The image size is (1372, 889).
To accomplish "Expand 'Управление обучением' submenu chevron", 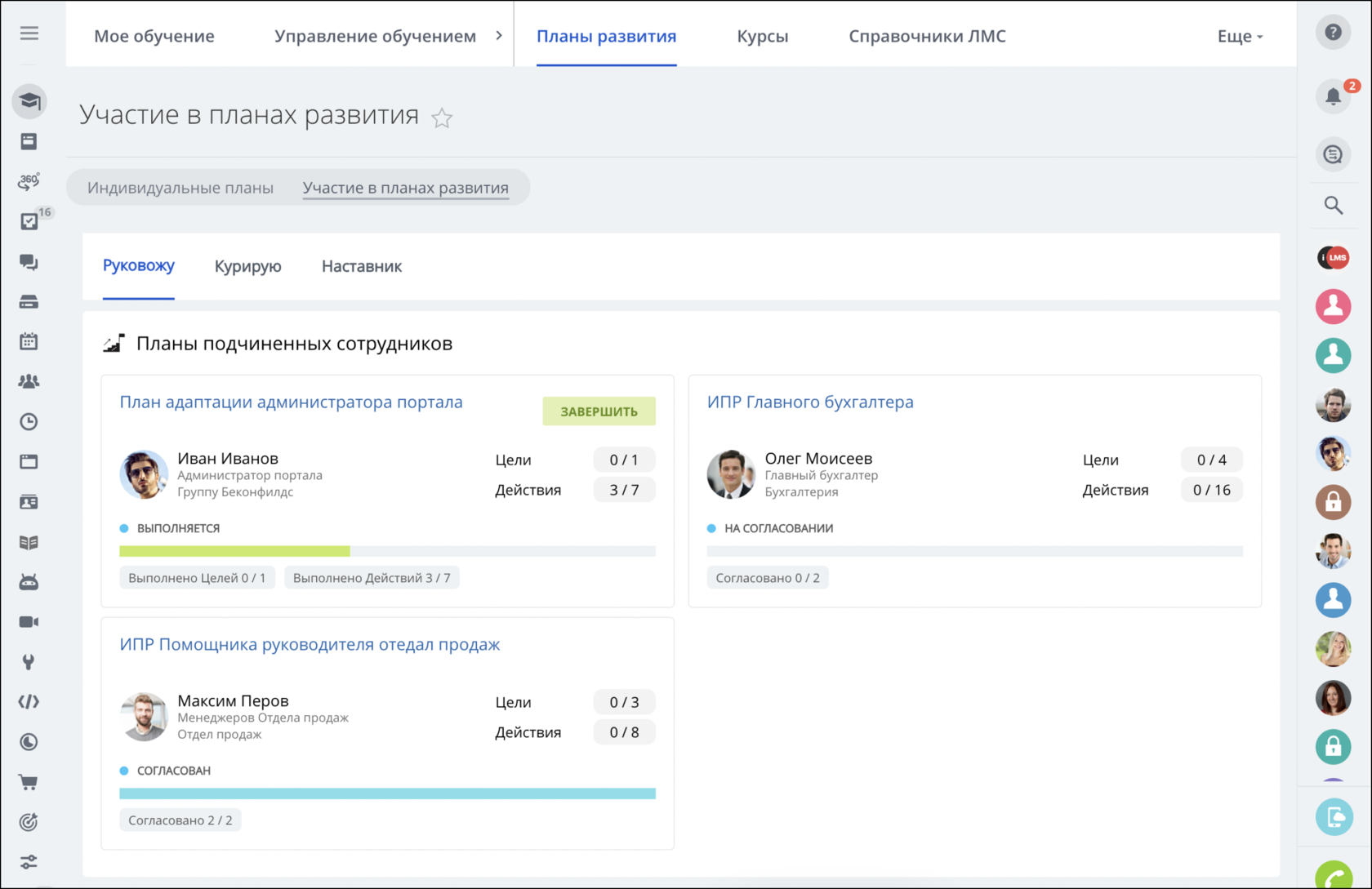I will coord(499,36).
